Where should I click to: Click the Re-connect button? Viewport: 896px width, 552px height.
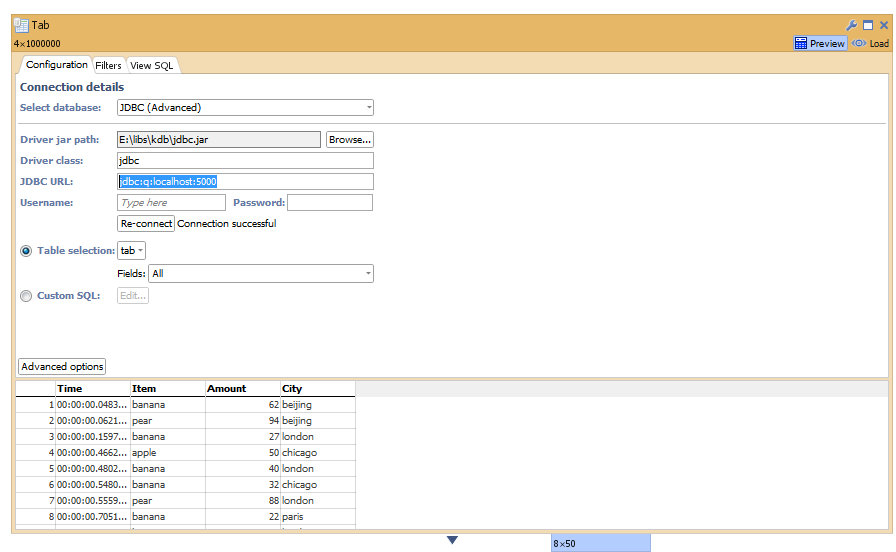[146, 224]
